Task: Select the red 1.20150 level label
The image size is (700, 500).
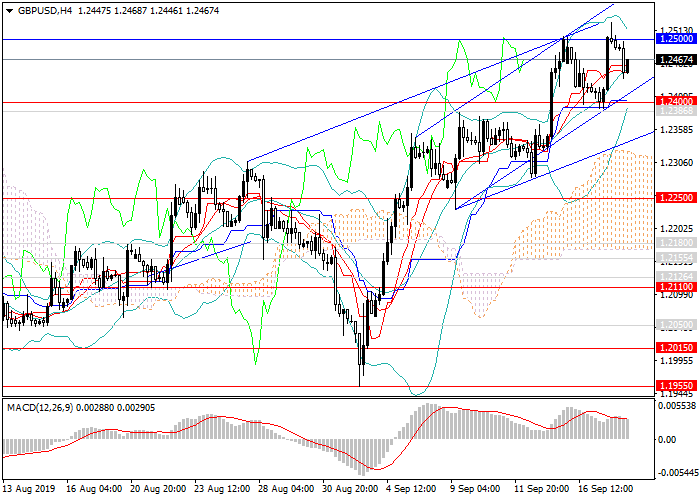Action: [x=676, y=348]
